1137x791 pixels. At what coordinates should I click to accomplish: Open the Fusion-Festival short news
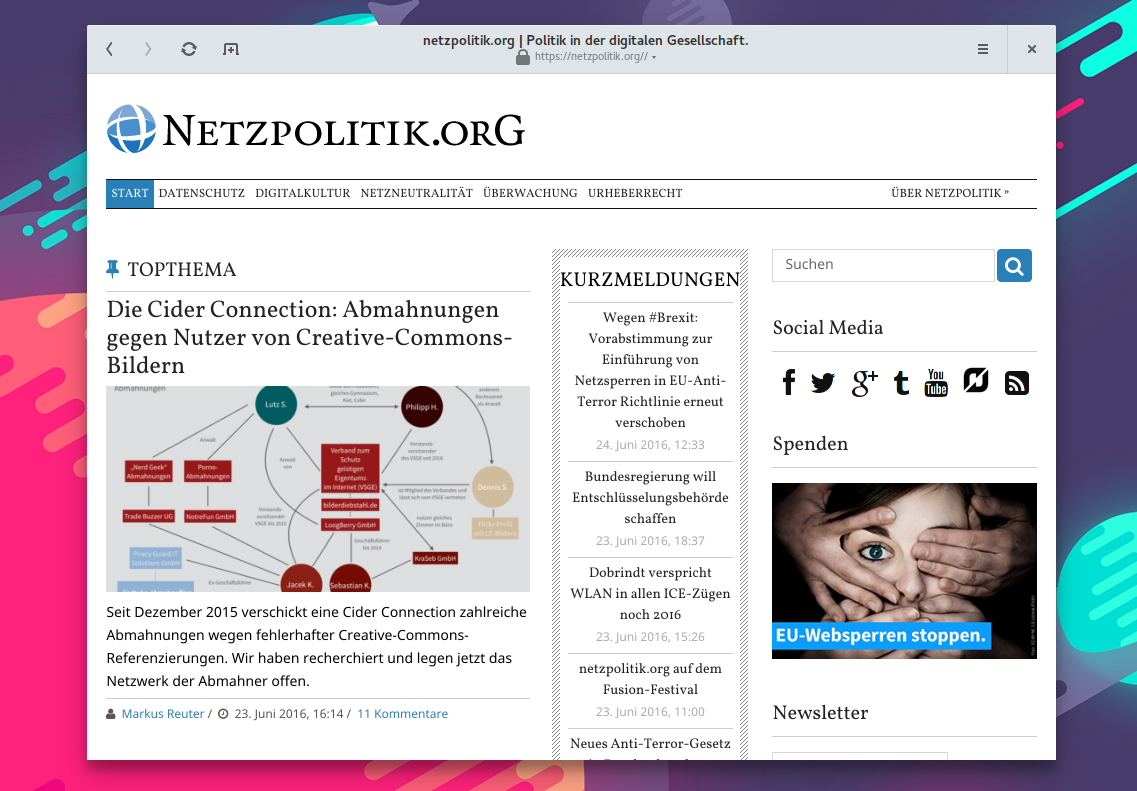[650, 679]
